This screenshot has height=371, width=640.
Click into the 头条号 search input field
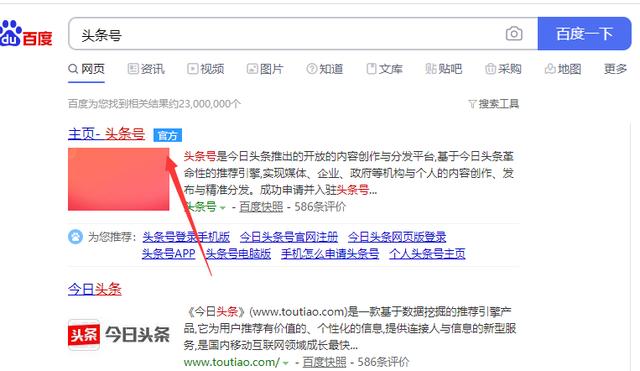point(286,34)
